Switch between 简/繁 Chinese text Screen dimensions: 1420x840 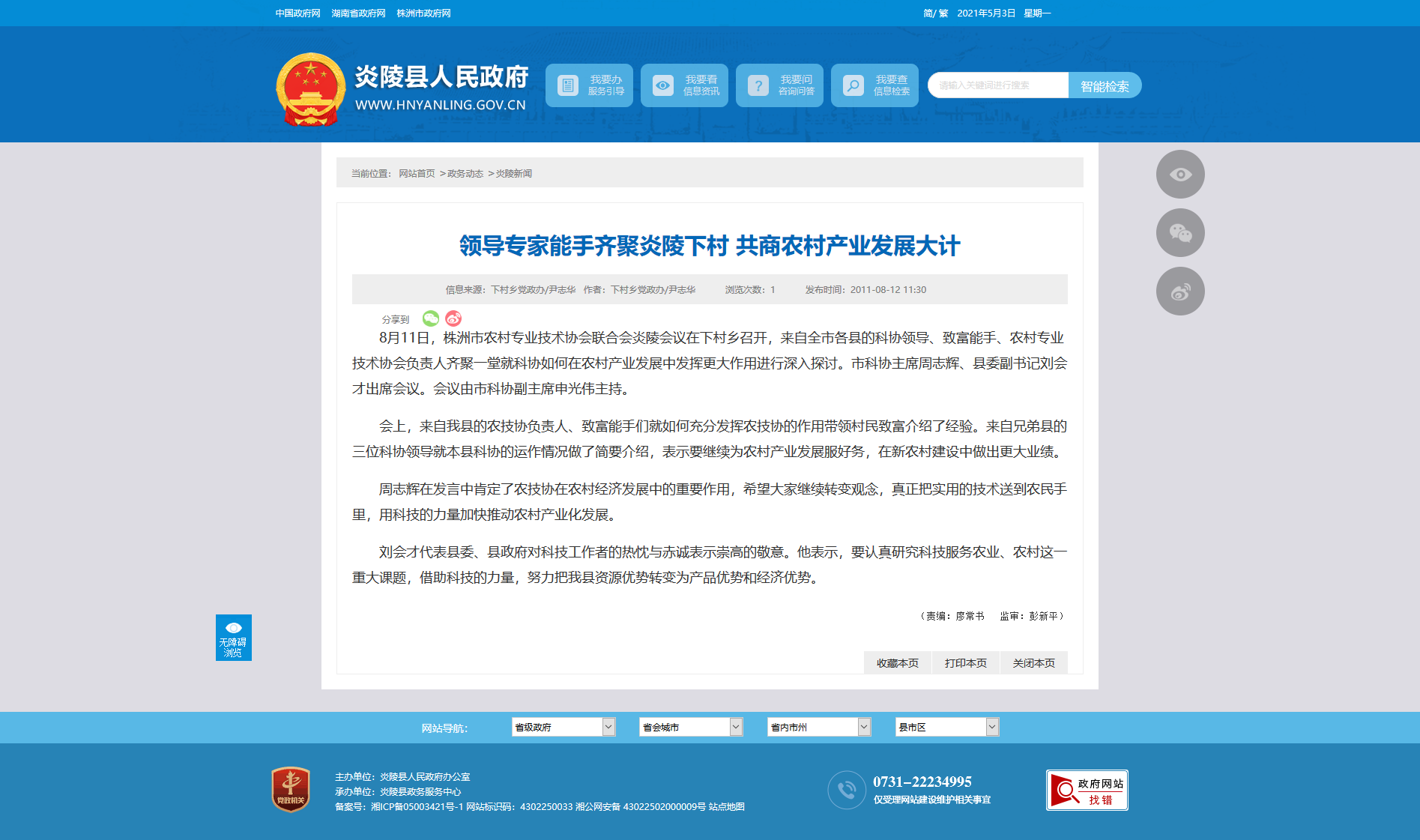[x=935, y=13]
